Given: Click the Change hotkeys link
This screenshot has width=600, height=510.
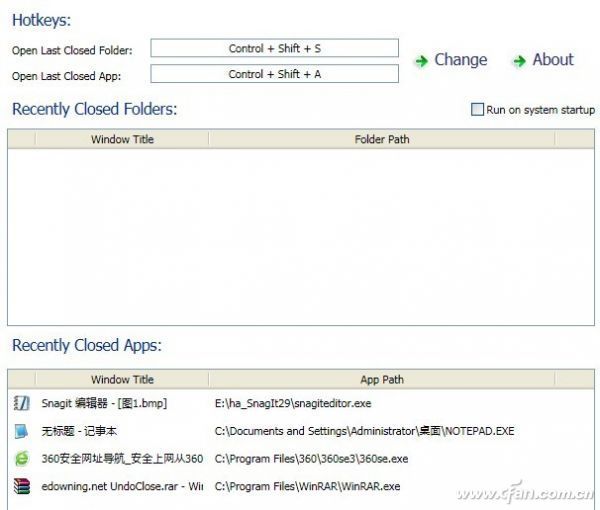Looking at the screenshot, I should point(460,60).
